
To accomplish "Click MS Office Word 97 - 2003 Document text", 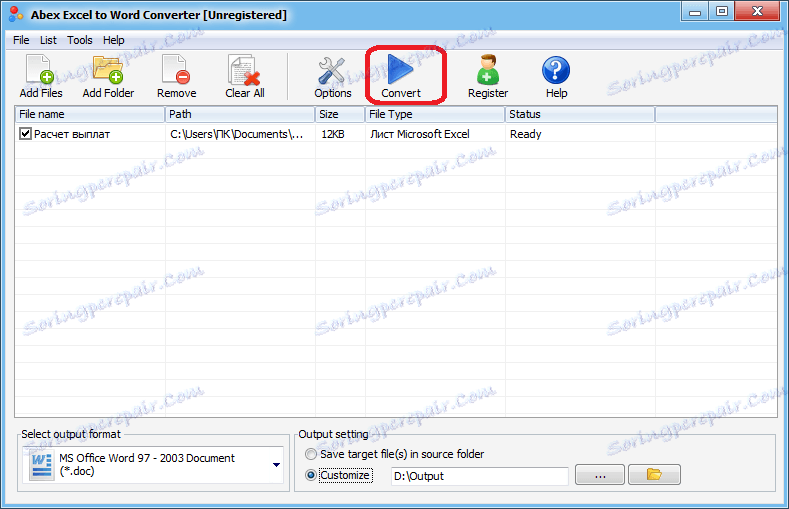I will pos(147,458).
